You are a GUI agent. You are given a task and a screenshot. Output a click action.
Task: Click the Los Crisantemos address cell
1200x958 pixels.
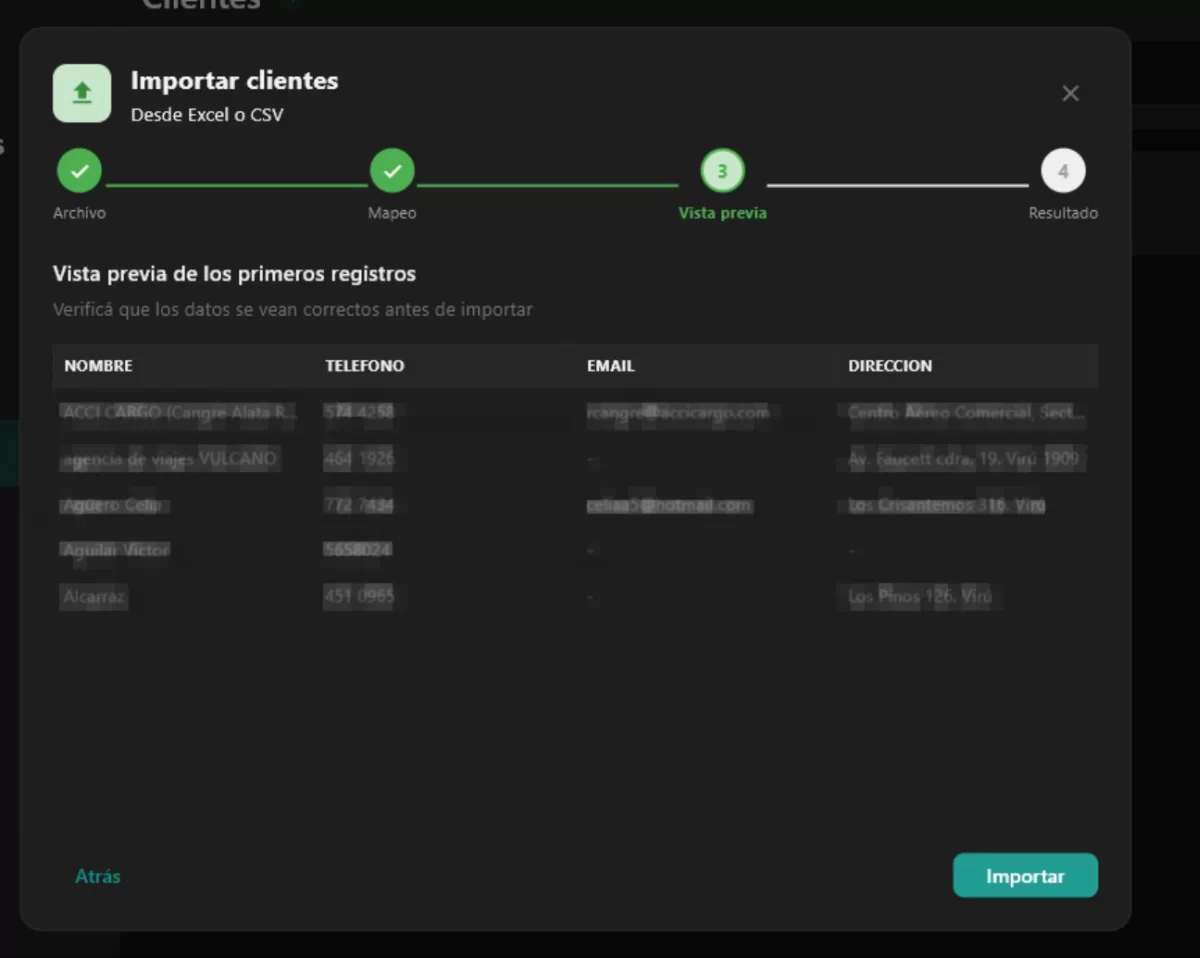946,505
